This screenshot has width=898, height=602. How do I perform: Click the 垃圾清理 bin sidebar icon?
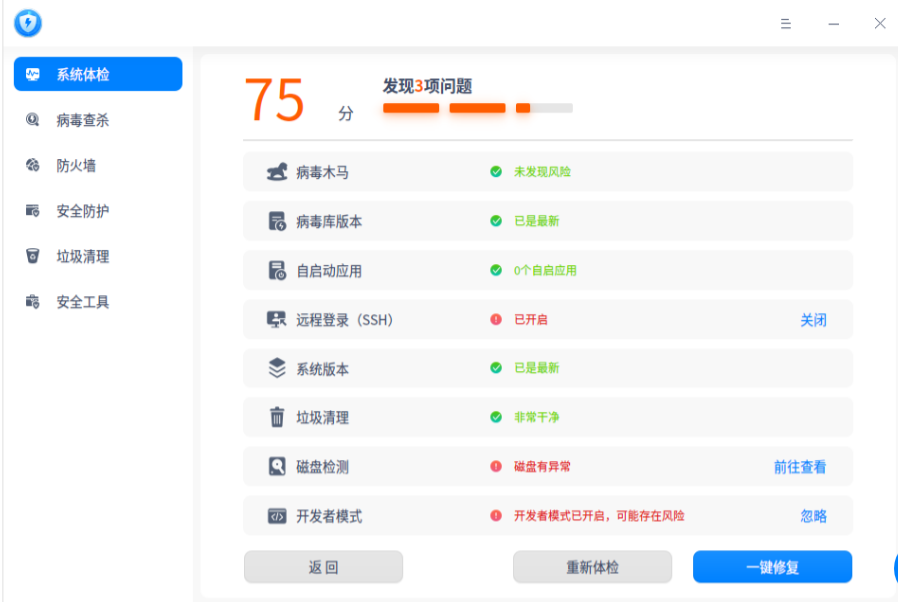33,255
